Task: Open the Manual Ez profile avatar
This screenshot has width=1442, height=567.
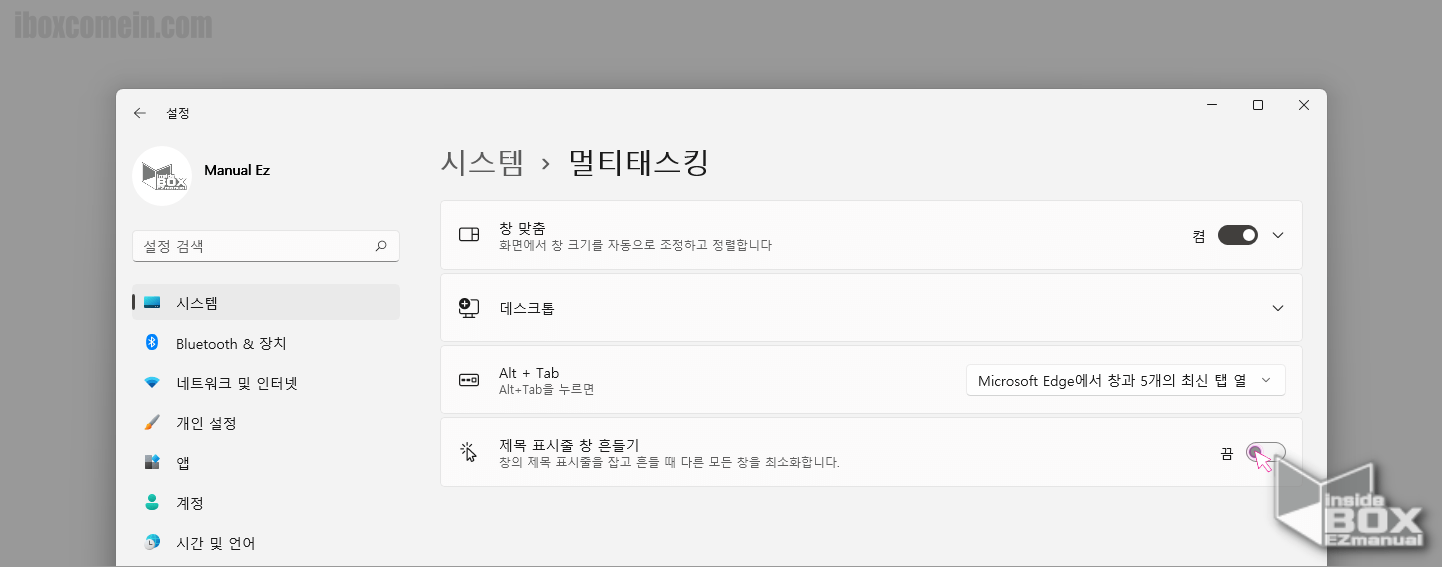Action: [x=162, y=176]
